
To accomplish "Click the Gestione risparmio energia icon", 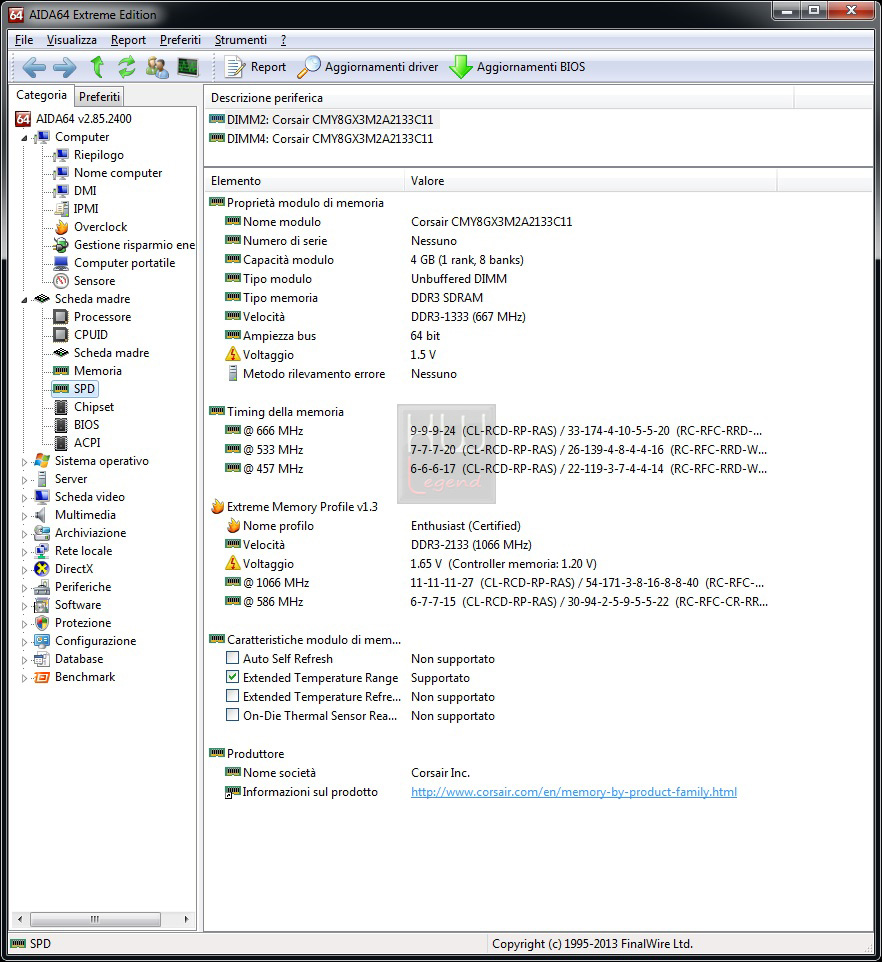I will click(x=61, y=245).
